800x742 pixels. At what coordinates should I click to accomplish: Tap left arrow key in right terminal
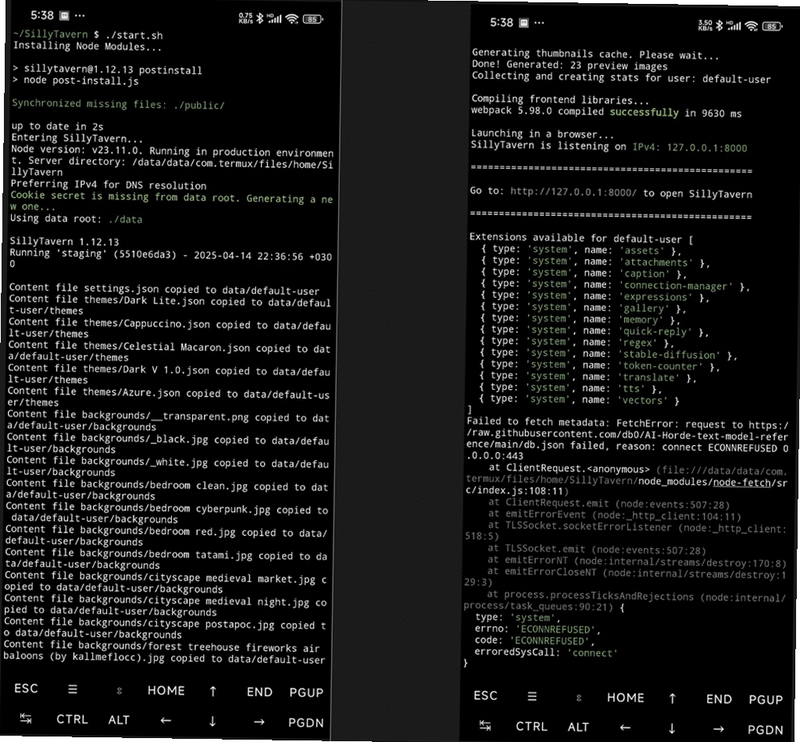[x=625, y=728]
